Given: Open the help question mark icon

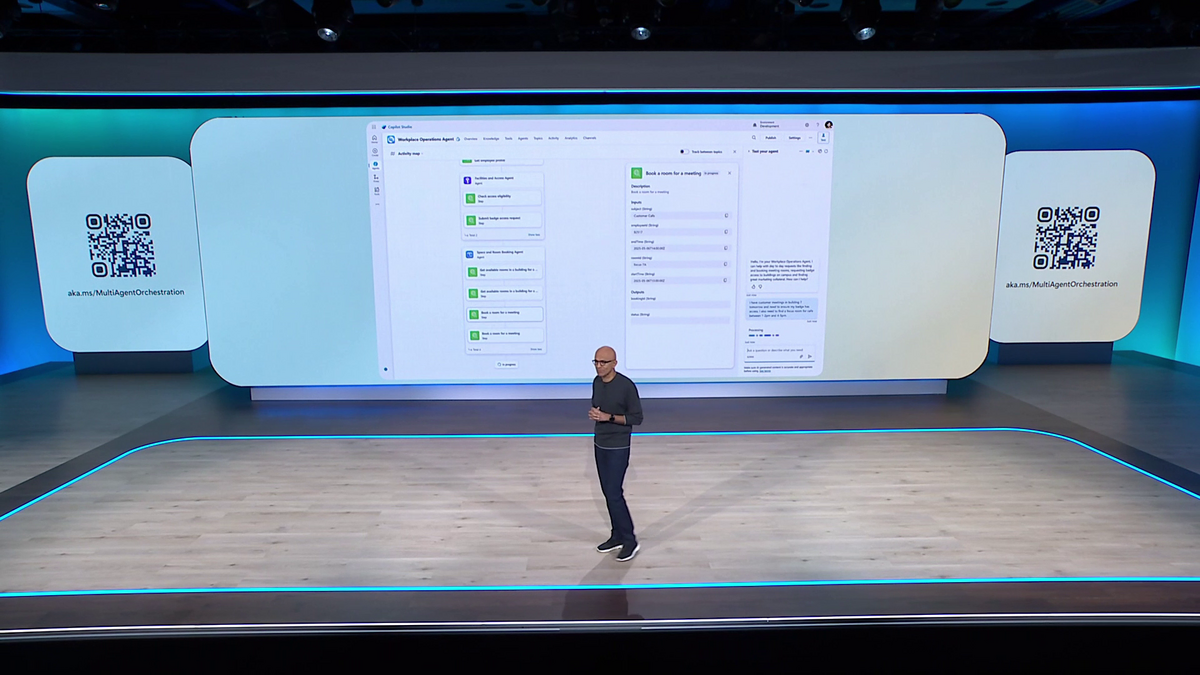Looking at the screenshot, I should [818, 125].
